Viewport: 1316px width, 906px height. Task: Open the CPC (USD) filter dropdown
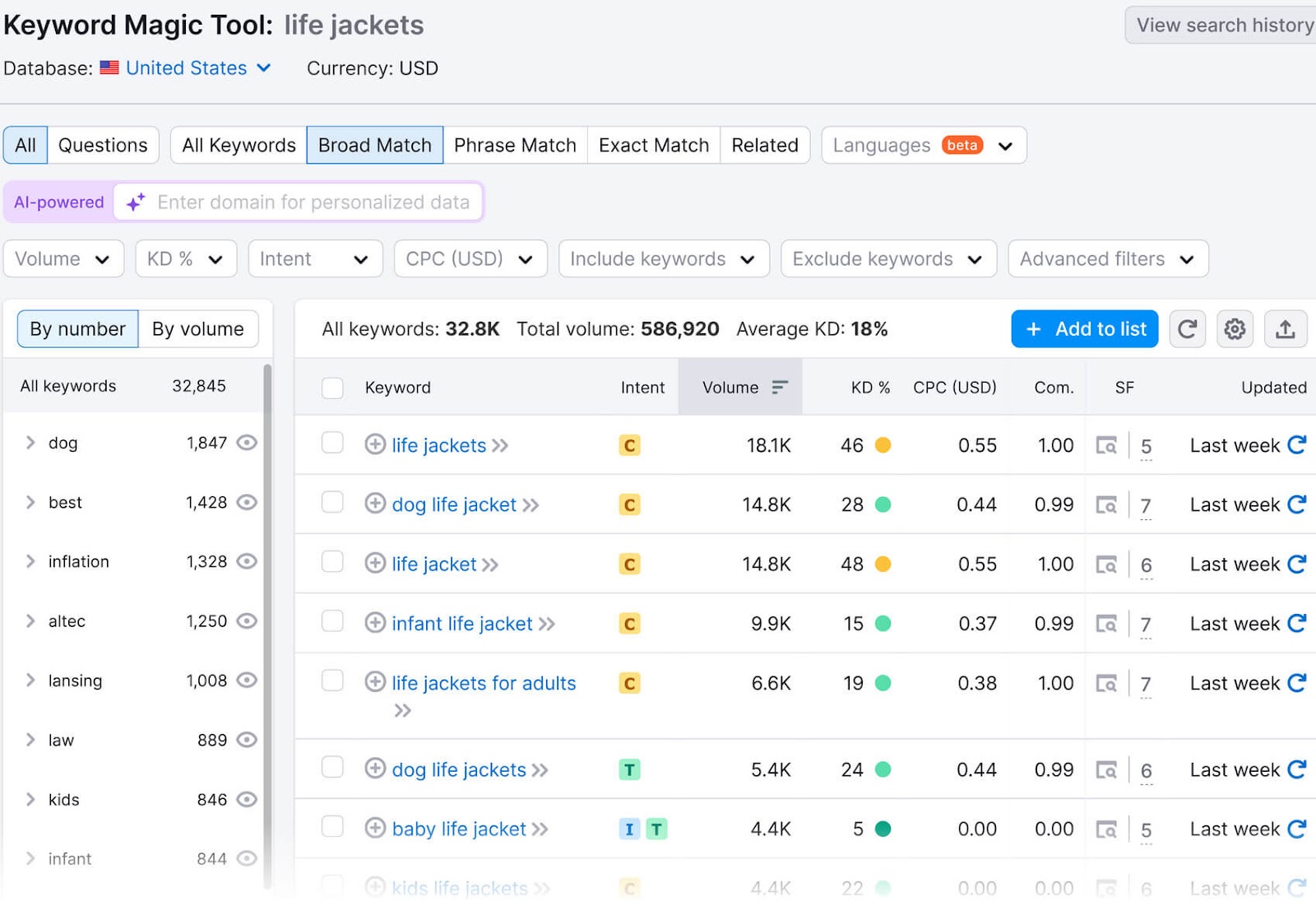coord(470,258)
